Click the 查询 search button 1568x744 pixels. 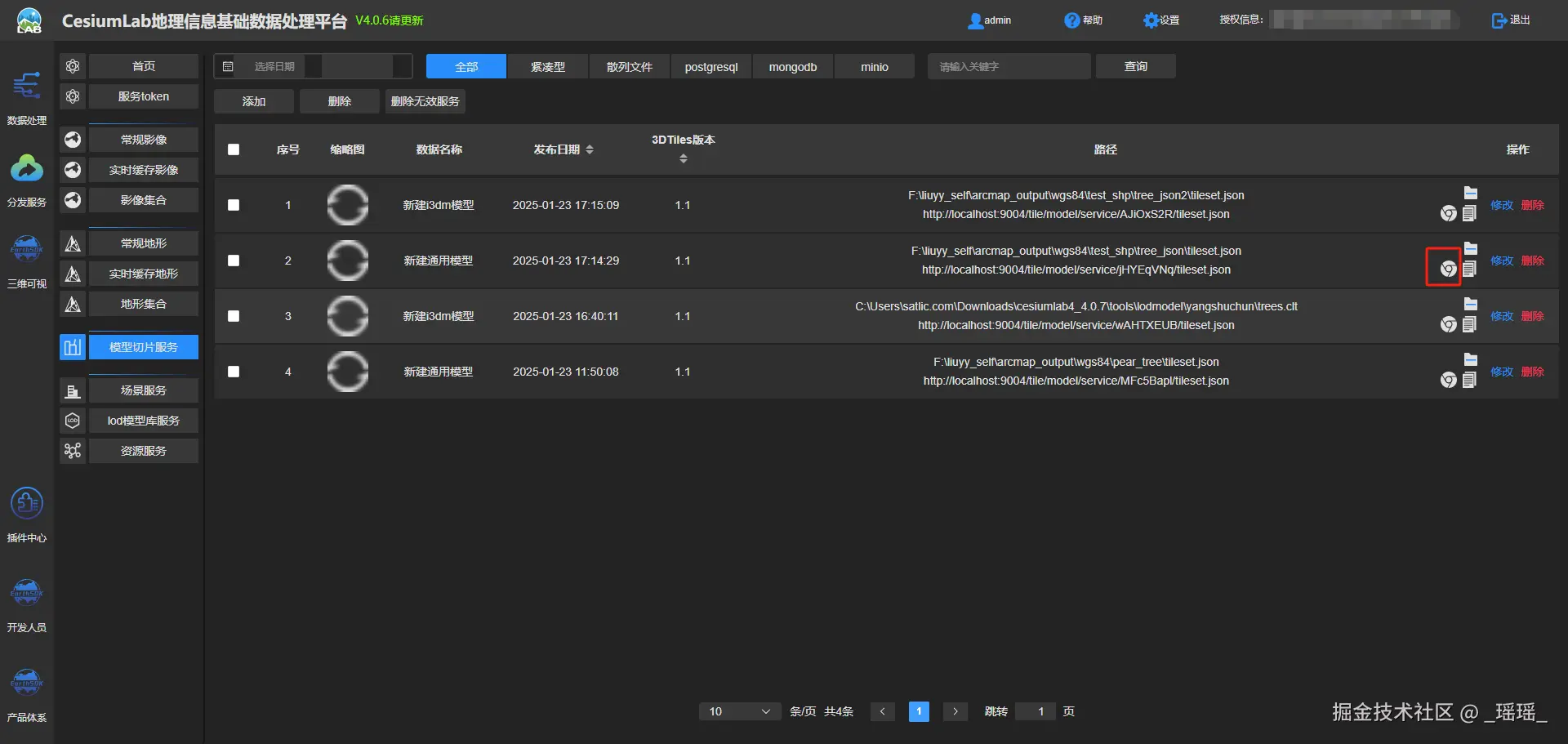(x=1136, y=66)
